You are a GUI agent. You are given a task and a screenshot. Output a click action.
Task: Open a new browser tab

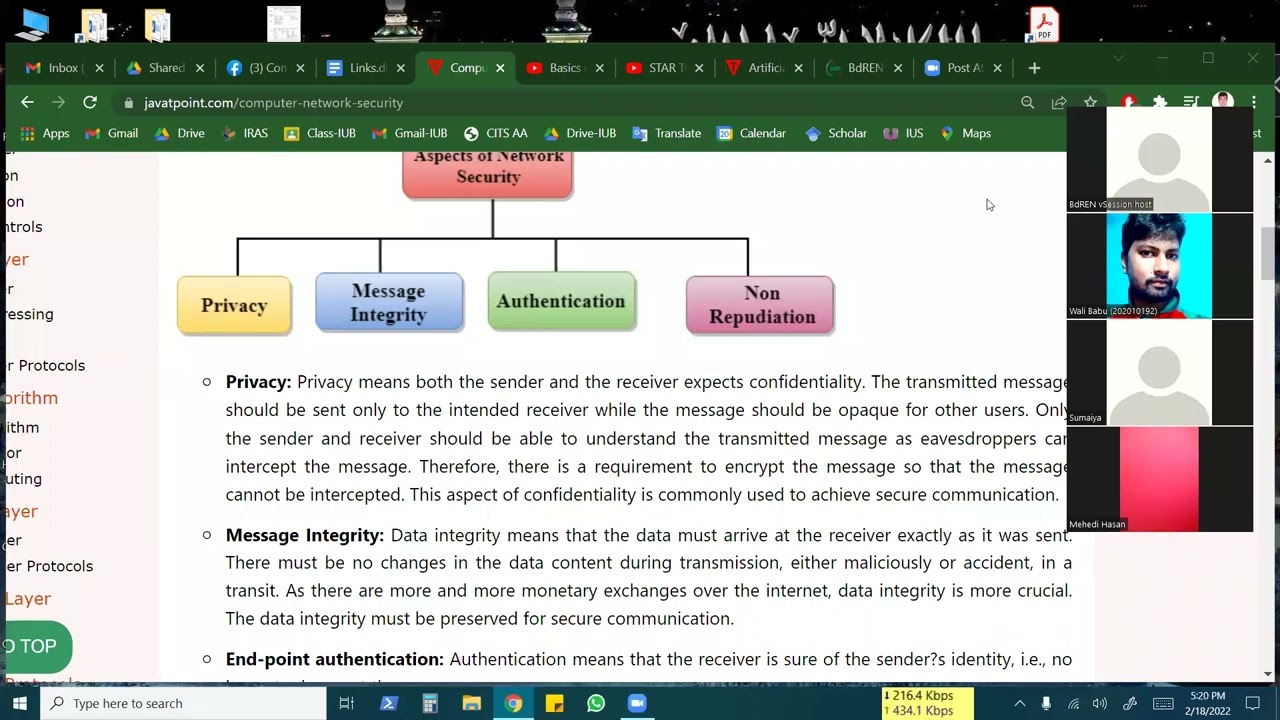click(1034, 68)
